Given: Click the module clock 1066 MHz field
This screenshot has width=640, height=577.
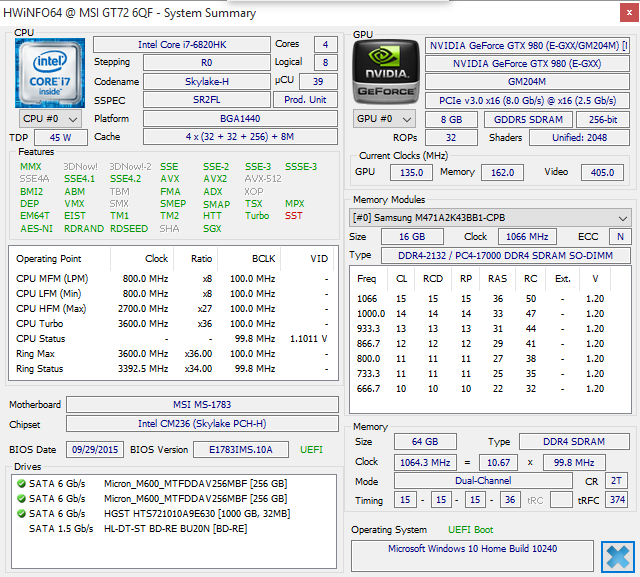Looking at the screenshot, I should (527, 237).
